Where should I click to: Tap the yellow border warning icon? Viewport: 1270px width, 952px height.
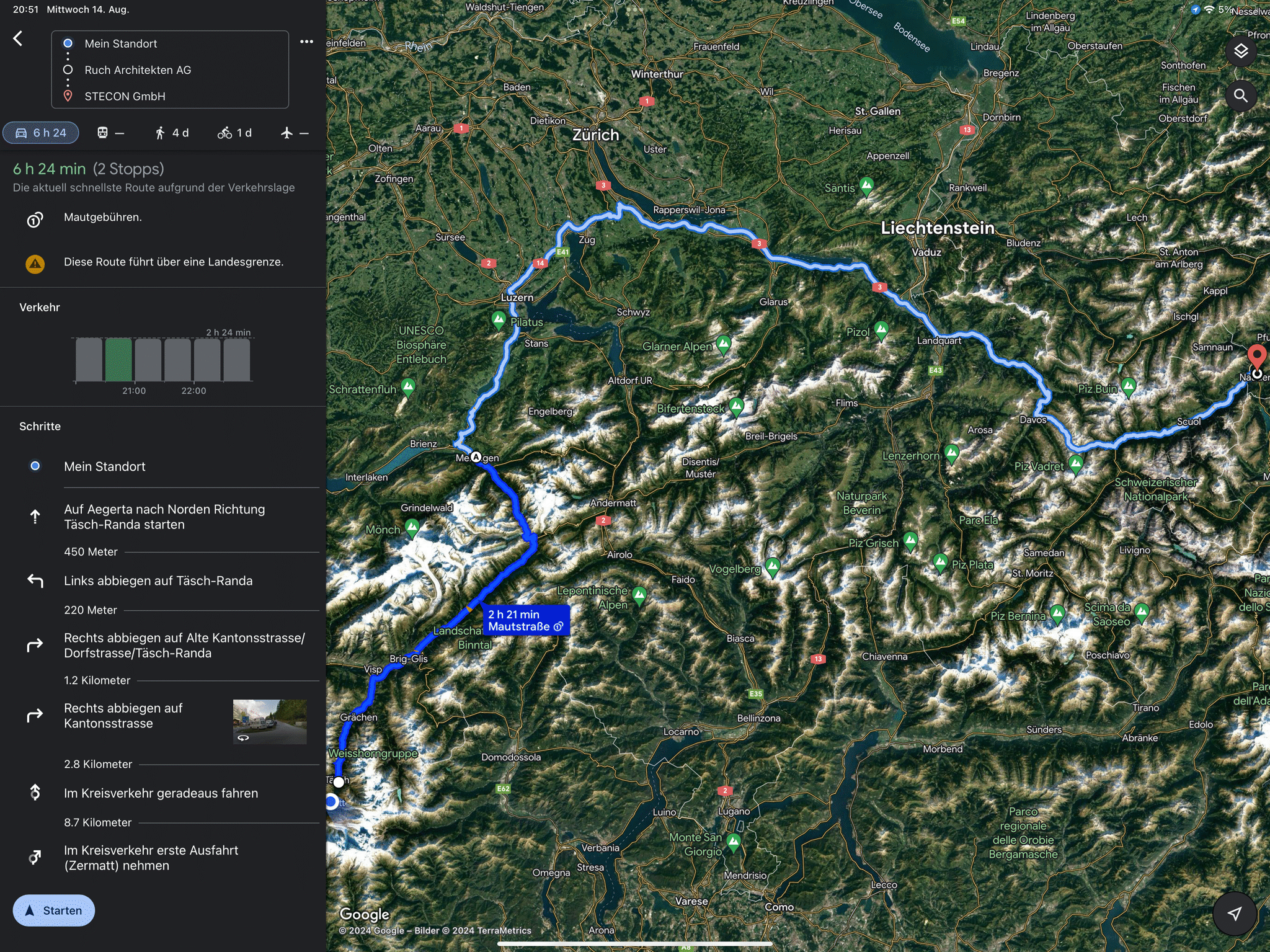point(35,264)
